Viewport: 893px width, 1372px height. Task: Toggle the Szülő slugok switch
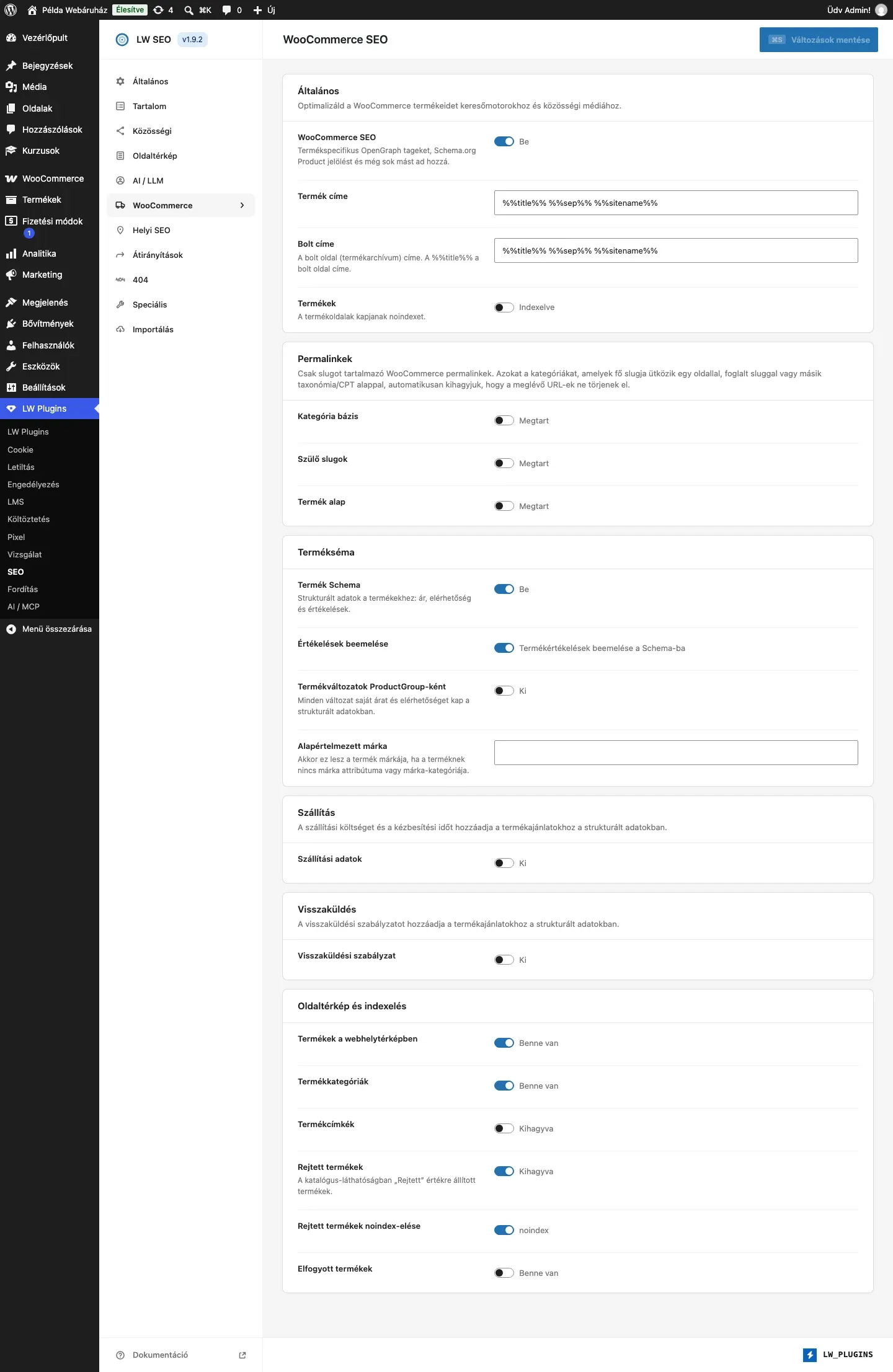504,463
